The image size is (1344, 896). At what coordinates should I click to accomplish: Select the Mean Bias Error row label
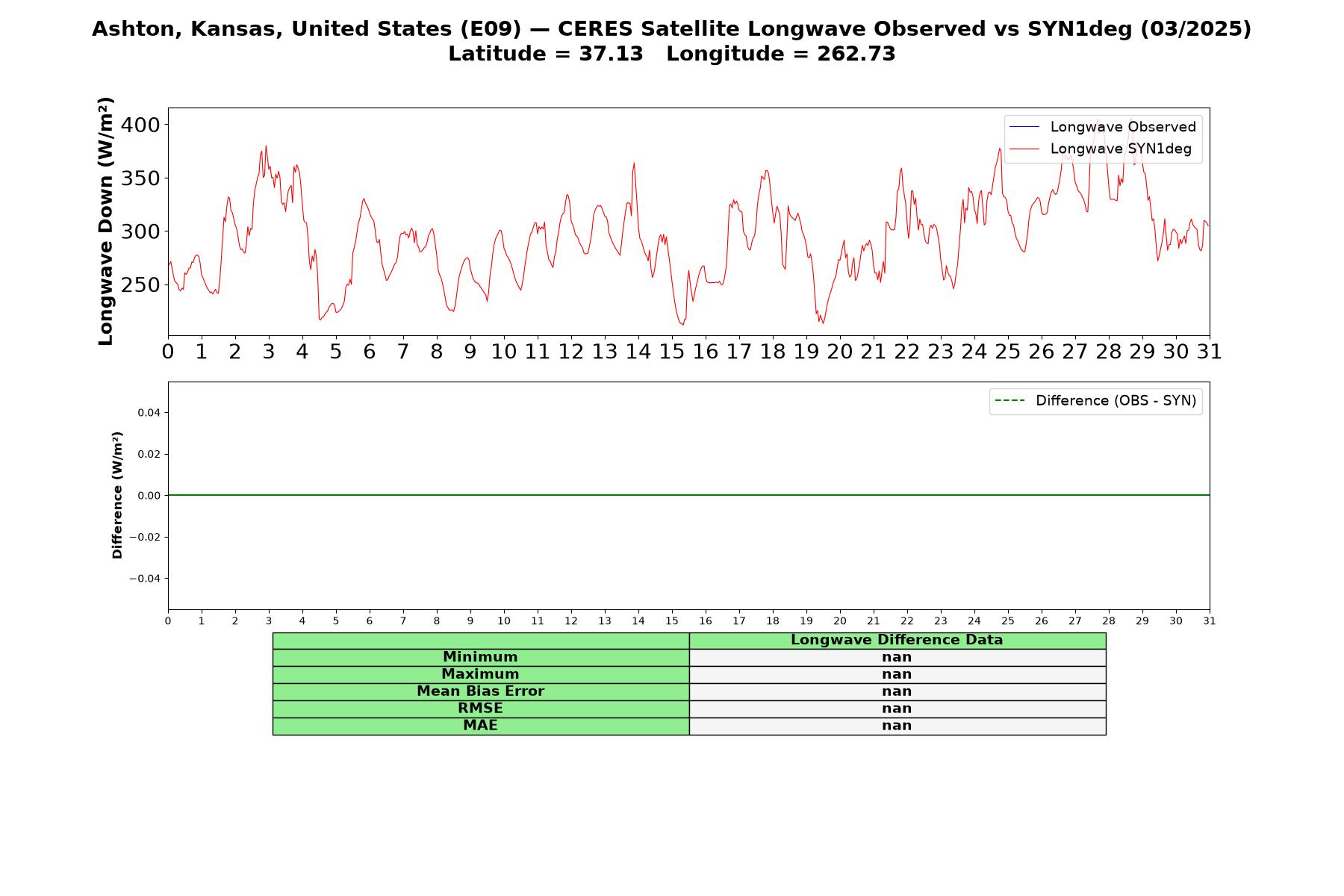tap(480, 691)
